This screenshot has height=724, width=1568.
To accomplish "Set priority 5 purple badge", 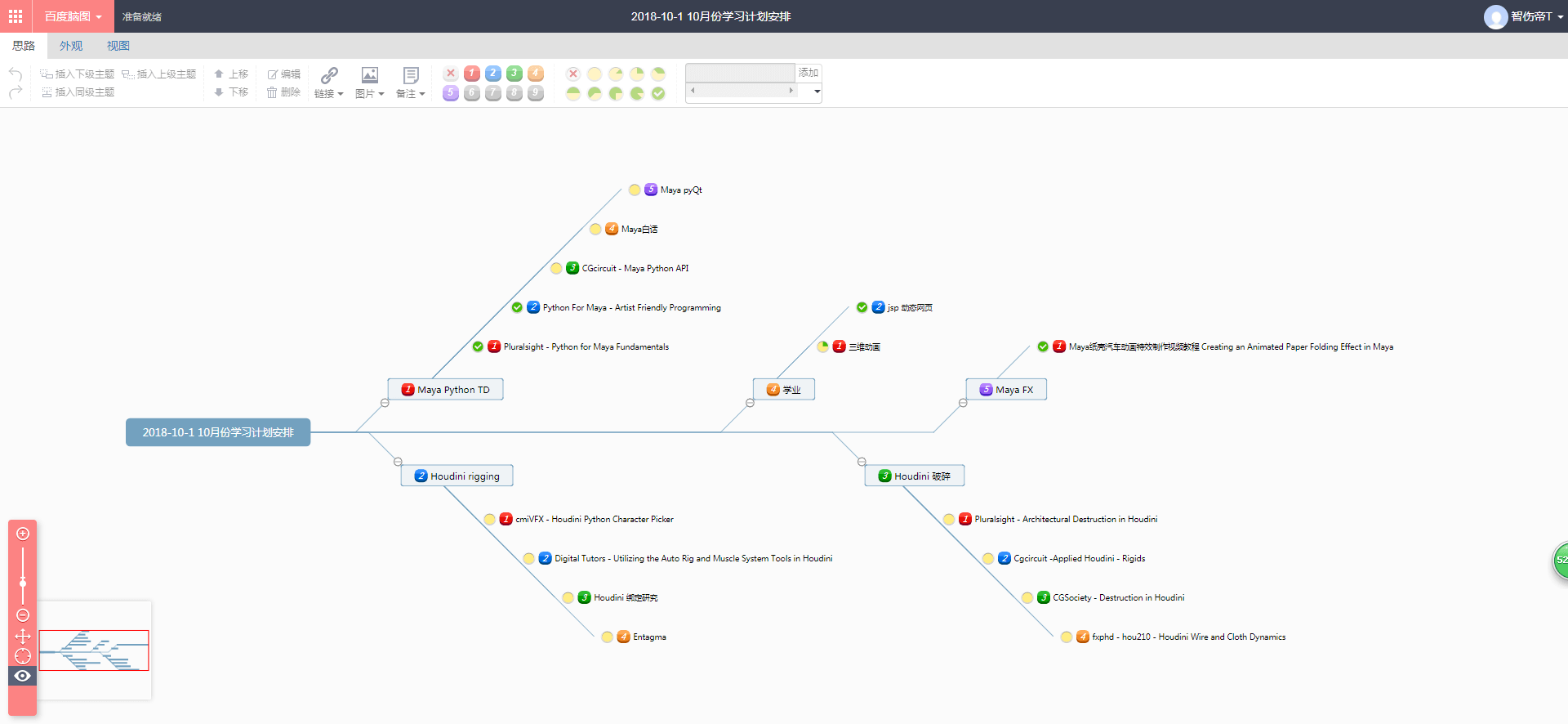I will (451, 93).
